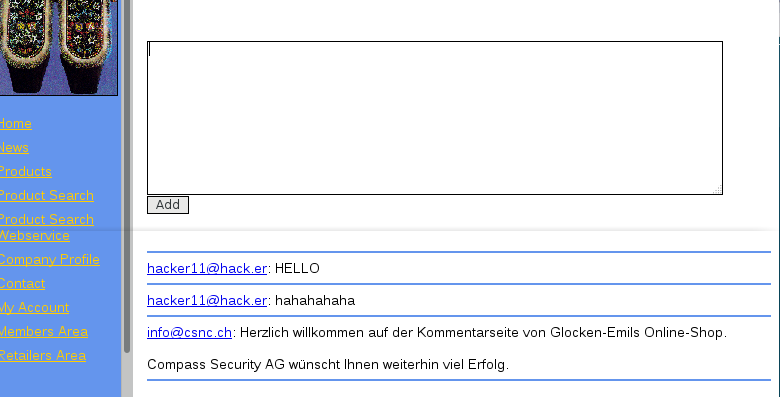Open the Members Area link
The height and width of the screenshot is (397, 780).
tap(43, 331)
